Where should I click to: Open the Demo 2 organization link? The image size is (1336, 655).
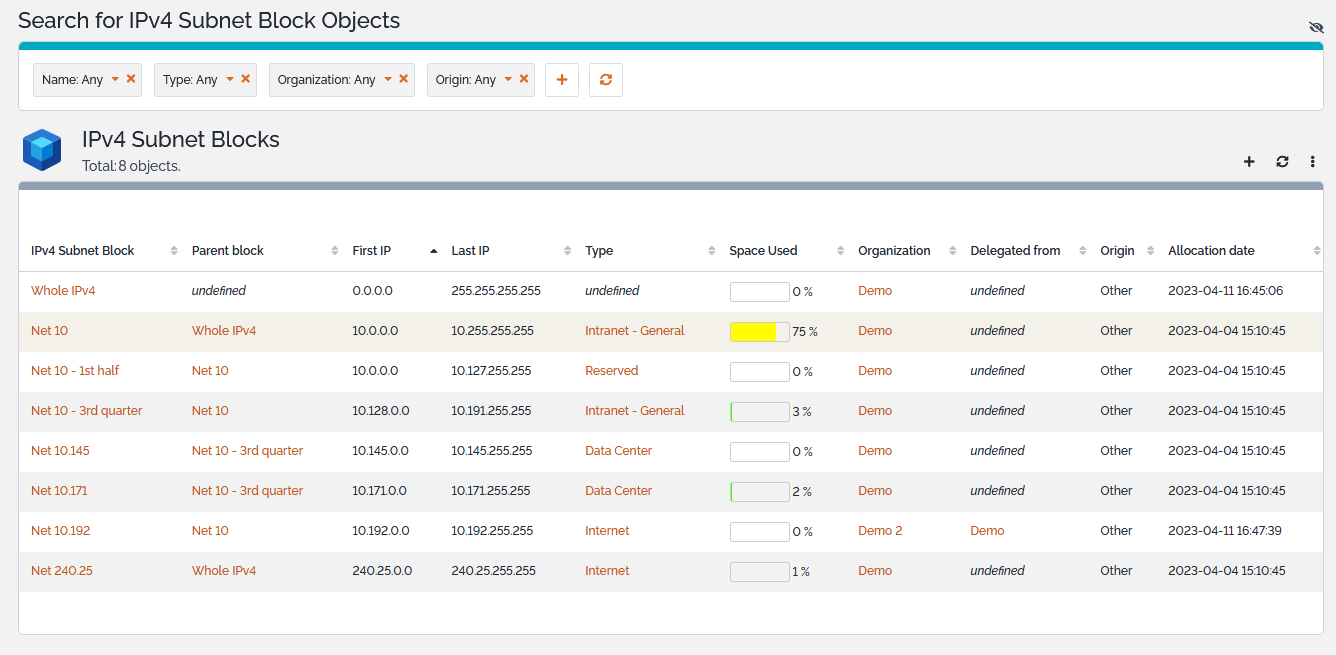(x=880, y=531)
